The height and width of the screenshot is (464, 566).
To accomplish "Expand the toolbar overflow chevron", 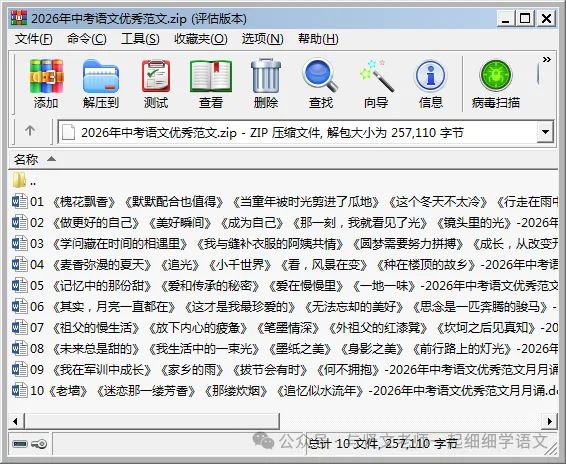I will pos(547,60).
